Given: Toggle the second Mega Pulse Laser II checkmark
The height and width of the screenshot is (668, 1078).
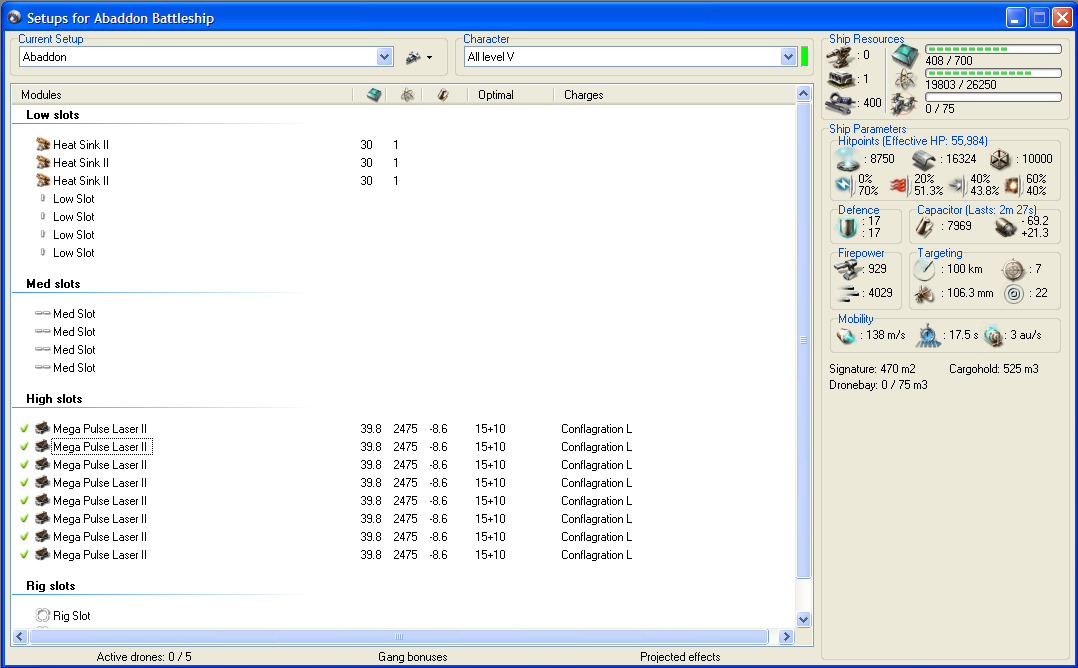Looking at the screenshot, I should (x=24, y=447).
